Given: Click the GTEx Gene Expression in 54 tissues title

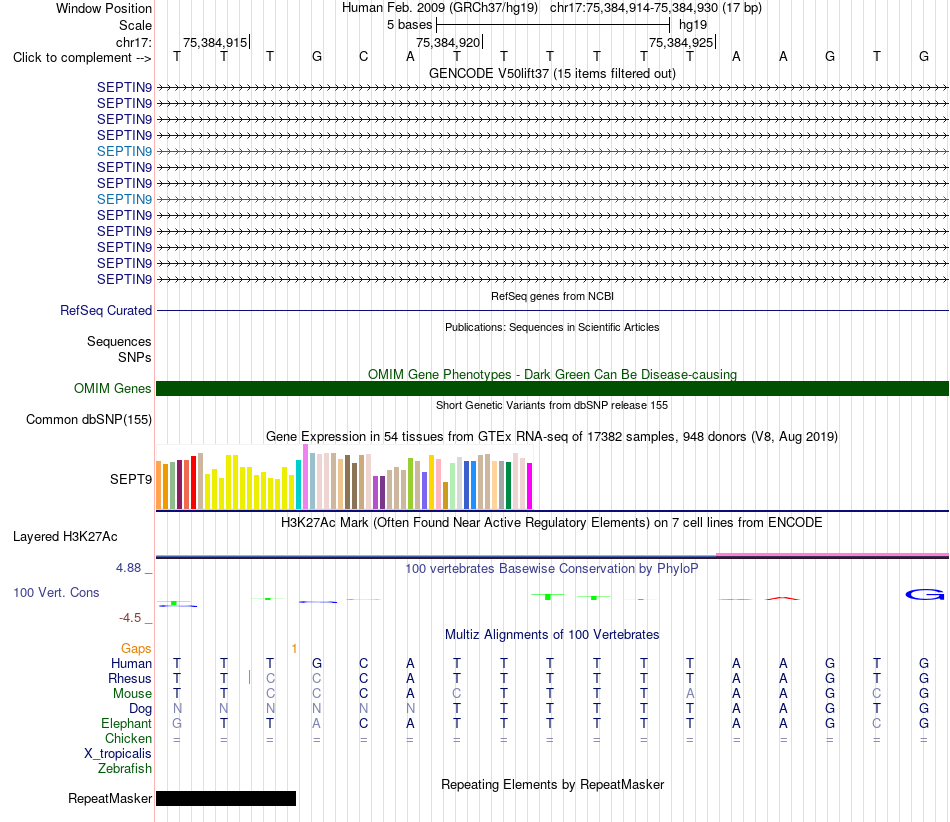Looking at the screenshot, I should pyautogui.click(x=552, y=437).
